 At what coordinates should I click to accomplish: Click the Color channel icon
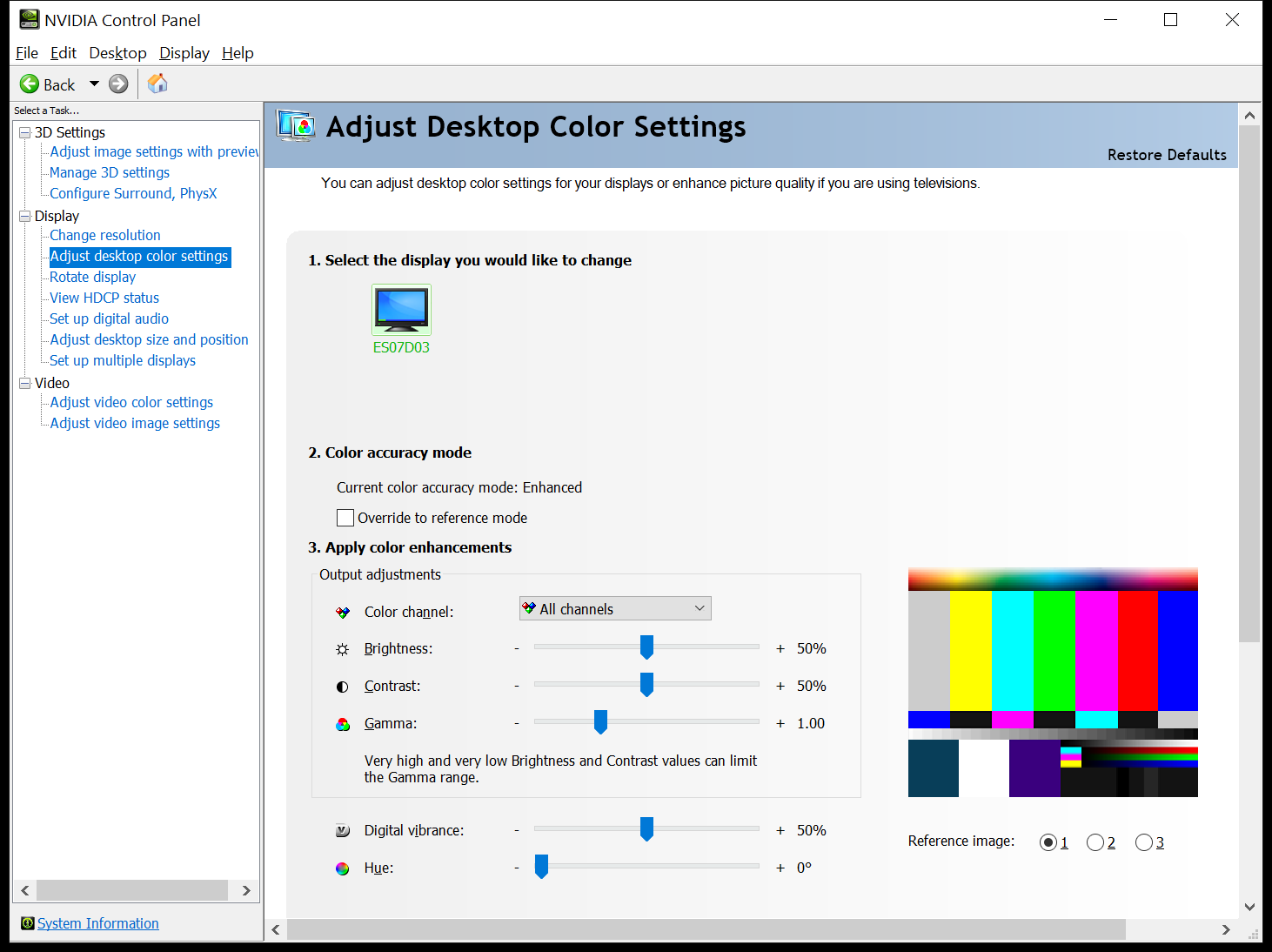pyautogui.click(x=343, y=613)
